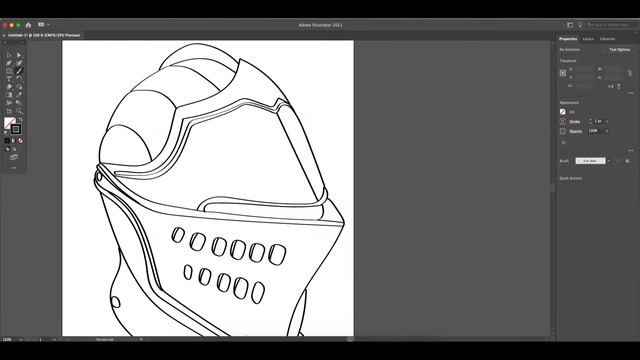Click the fx effects icon
This screenshot has height=360, width=640.
point(564,143)
